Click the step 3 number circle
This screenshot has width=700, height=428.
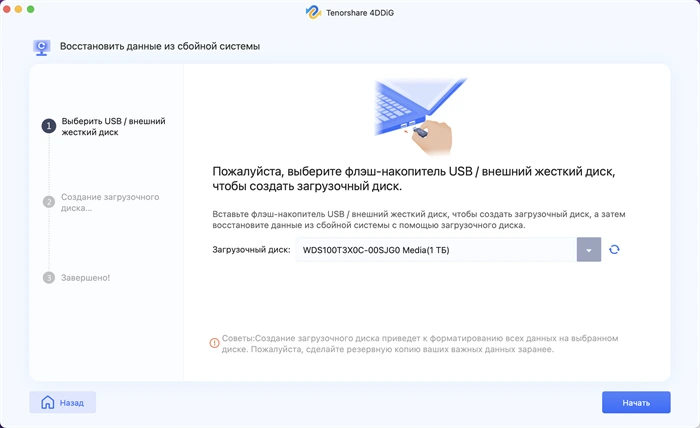[49, 278]
